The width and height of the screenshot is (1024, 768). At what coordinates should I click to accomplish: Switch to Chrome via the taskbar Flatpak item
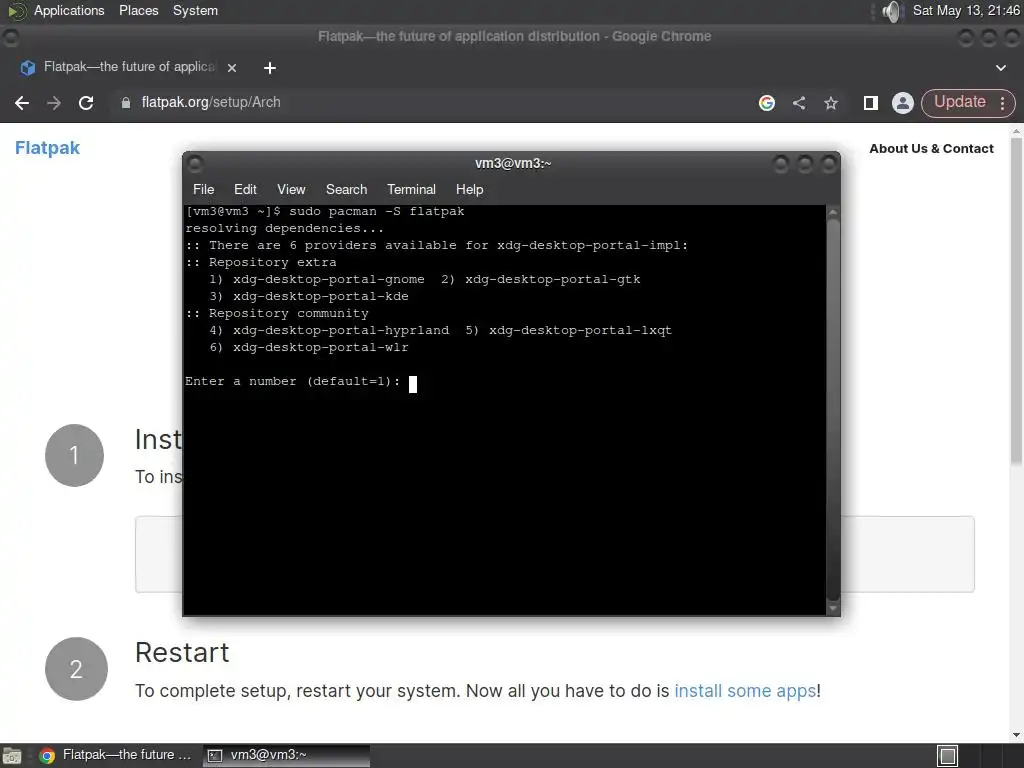(x=116, y=755)
